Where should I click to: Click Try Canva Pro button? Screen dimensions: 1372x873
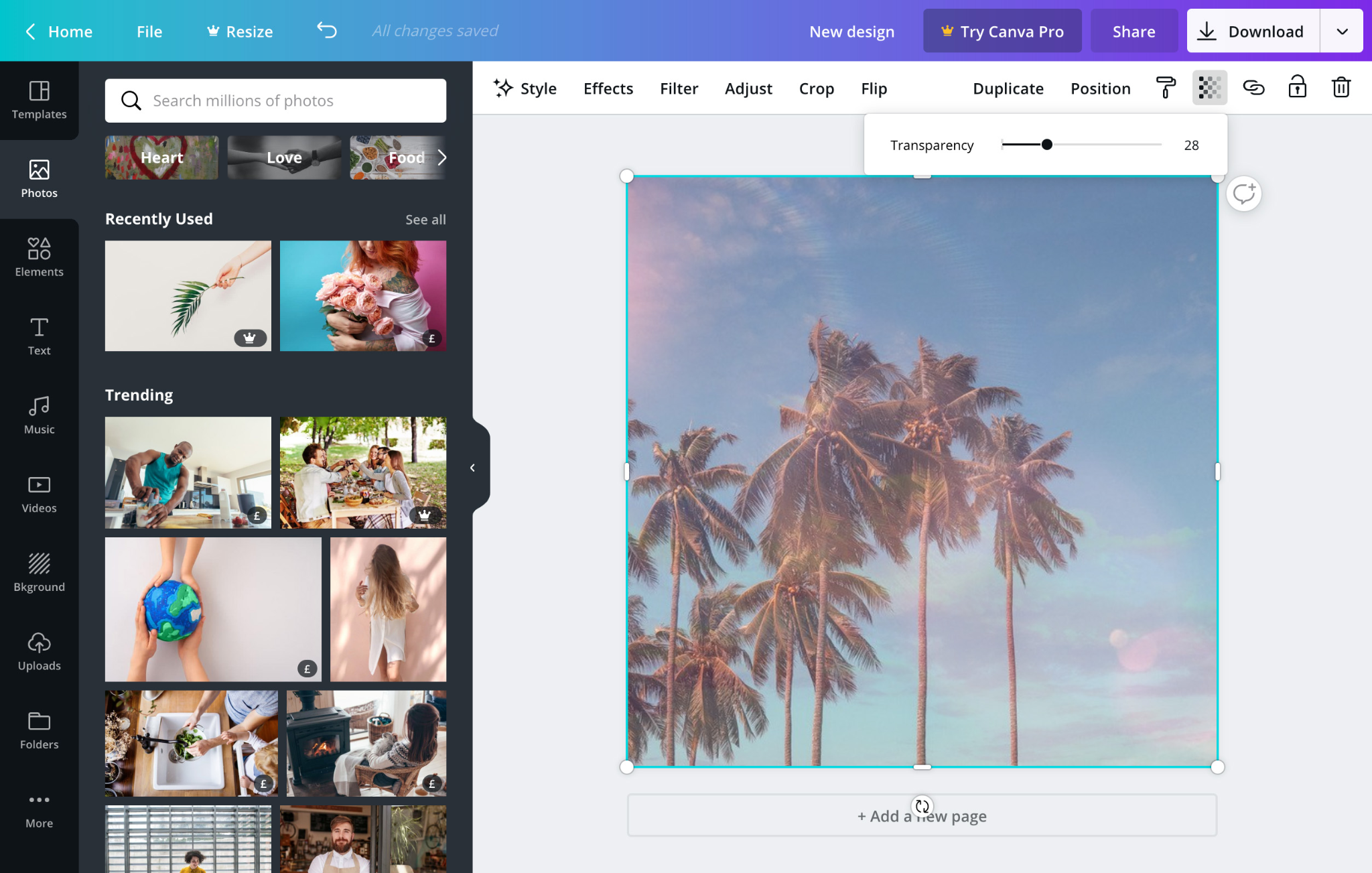(x=1002, y=30)
